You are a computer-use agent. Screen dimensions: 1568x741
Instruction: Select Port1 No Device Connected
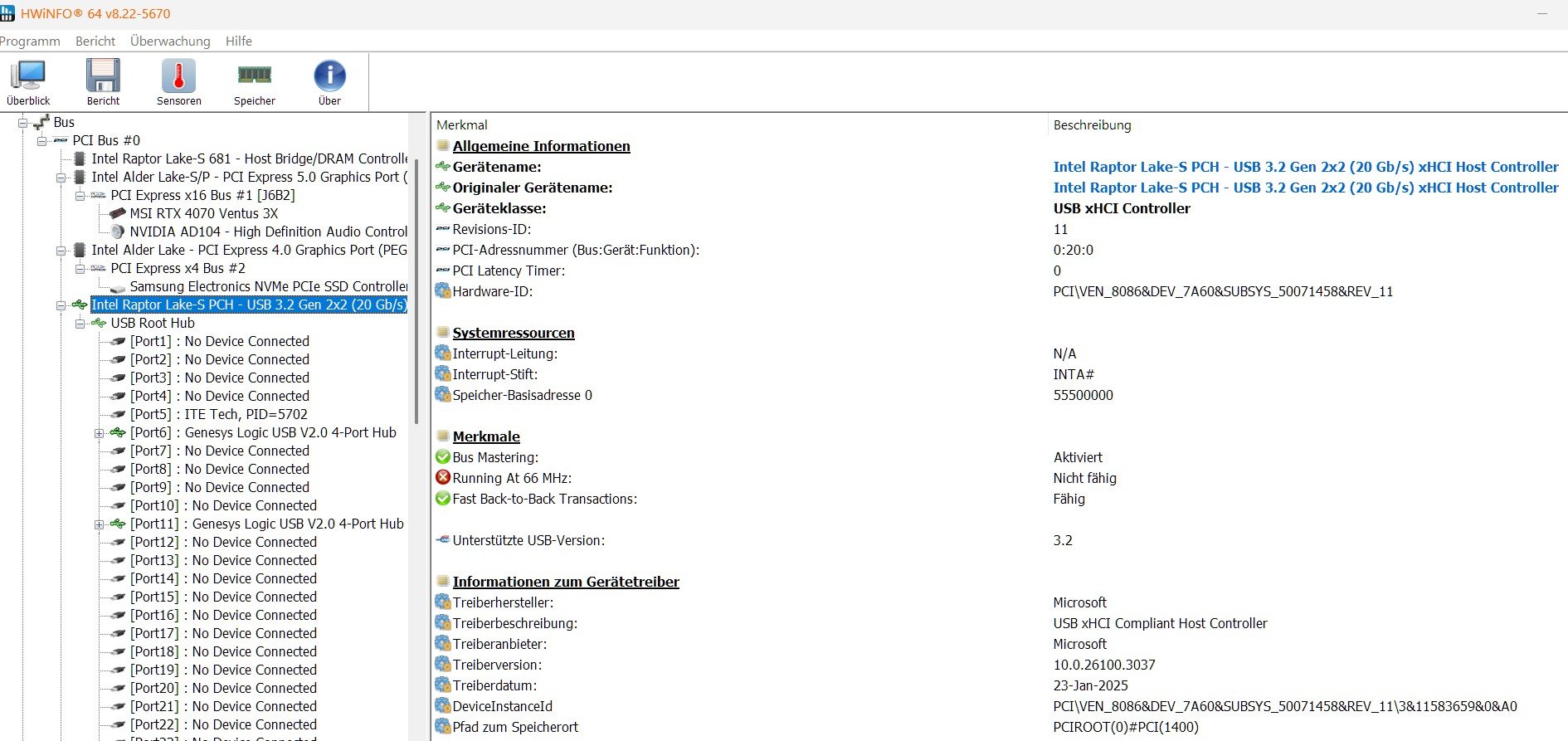[220, 341]
